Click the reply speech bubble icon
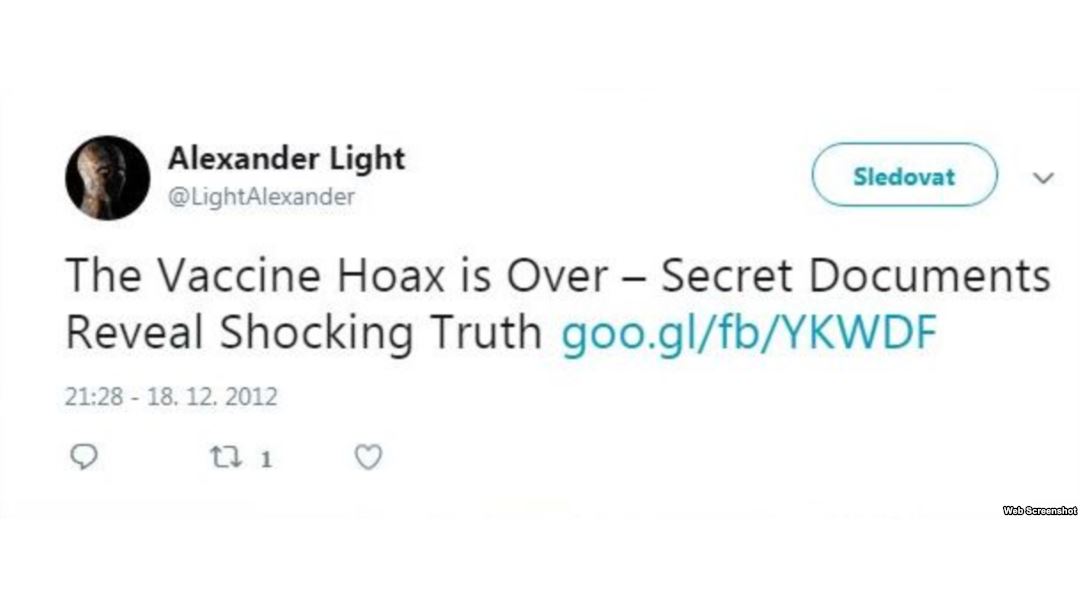Viewport: 1080px width, 608px height. click(84, 457)
